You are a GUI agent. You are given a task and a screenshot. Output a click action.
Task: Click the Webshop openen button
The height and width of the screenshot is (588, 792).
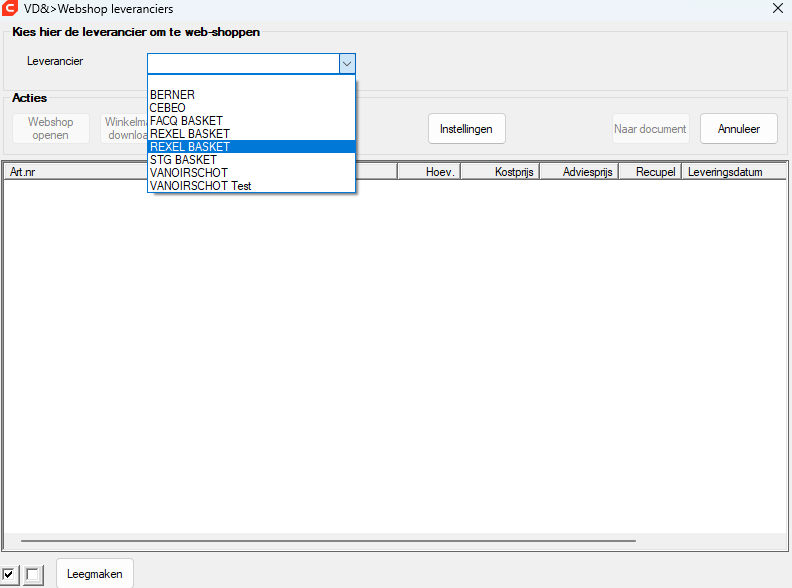(51, 128)
